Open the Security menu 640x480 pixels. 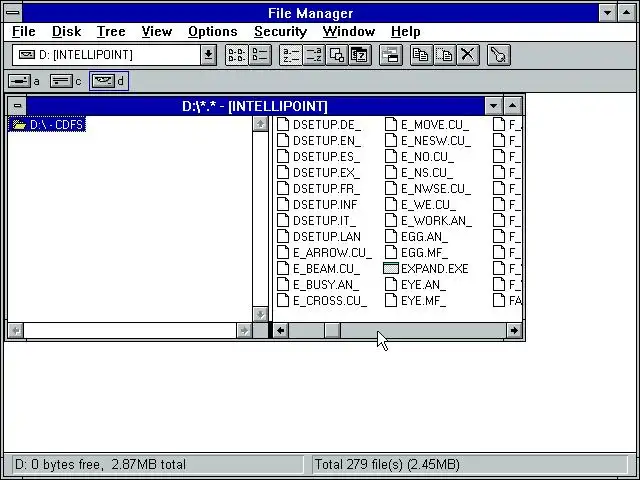280,31
